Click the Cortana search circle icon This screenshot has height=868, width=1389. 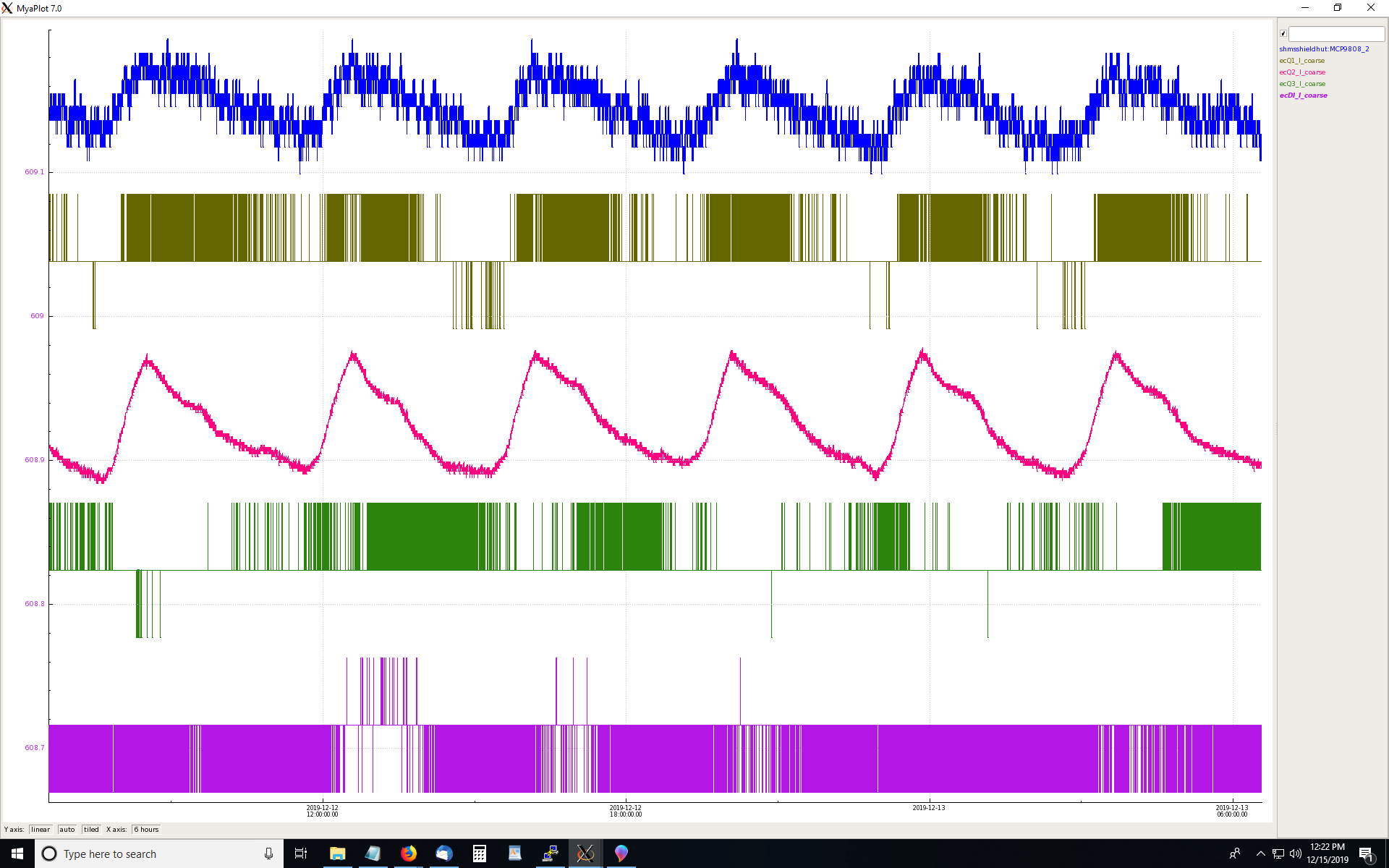(x=49, y=854)
